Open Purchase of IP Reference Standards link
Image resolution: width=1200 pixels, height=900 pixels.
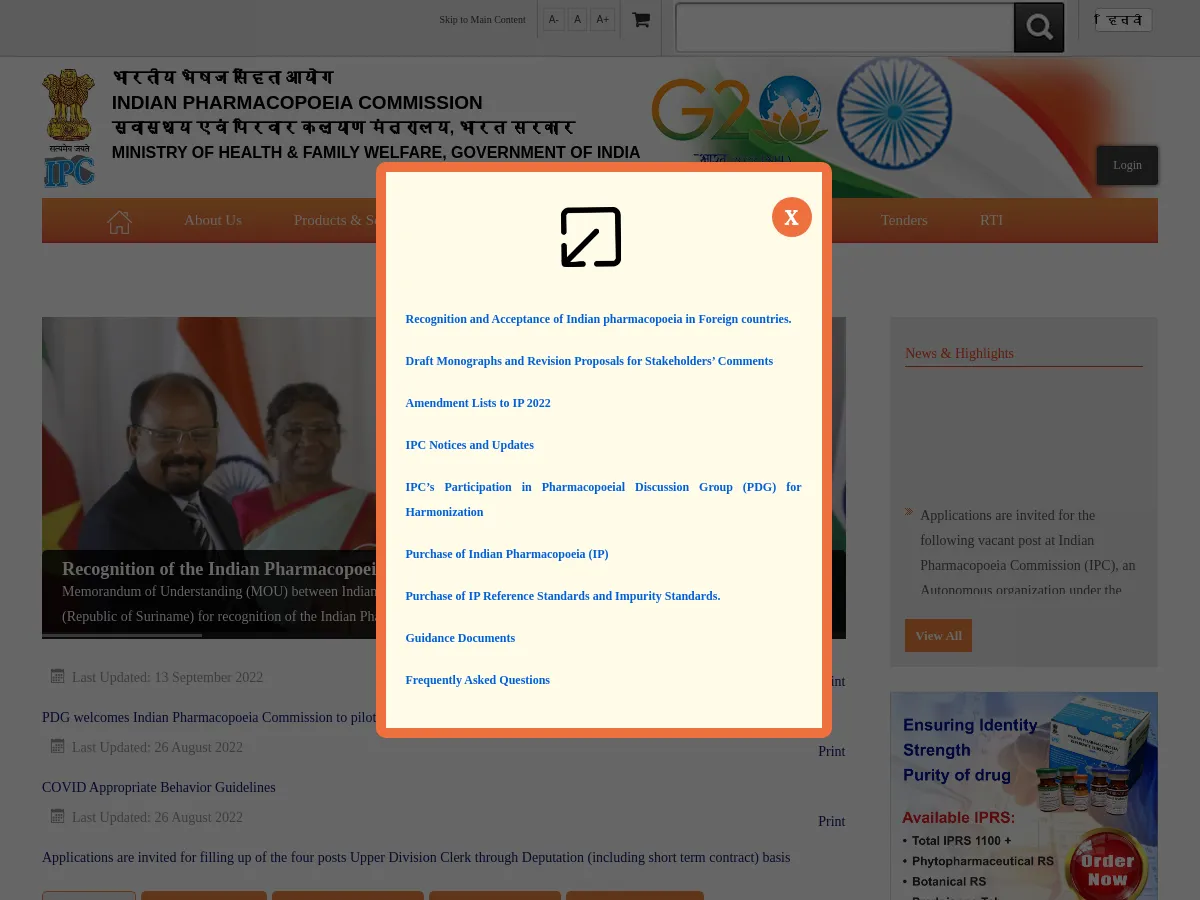pos(562,596)
